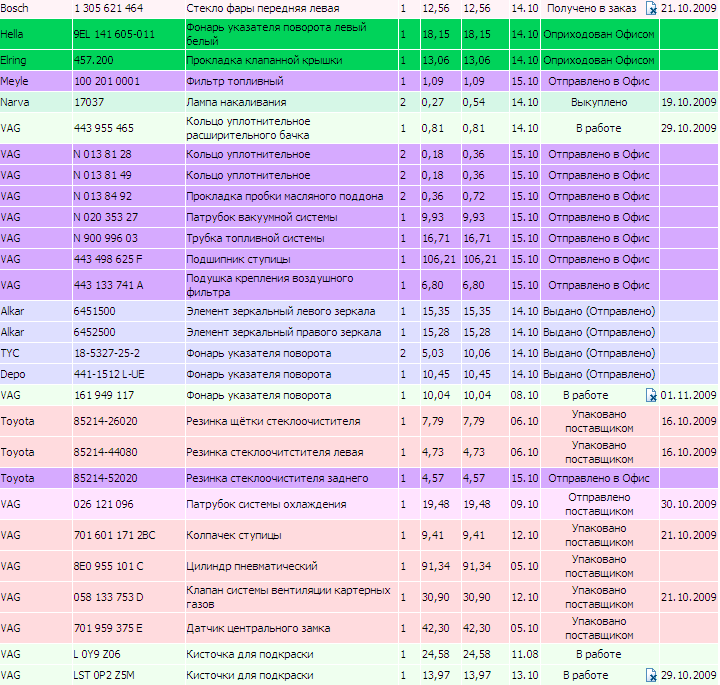Screen dimensions: 720x685
Task: Click 'Датчик центрального замка' description
Action: [258, 628]
